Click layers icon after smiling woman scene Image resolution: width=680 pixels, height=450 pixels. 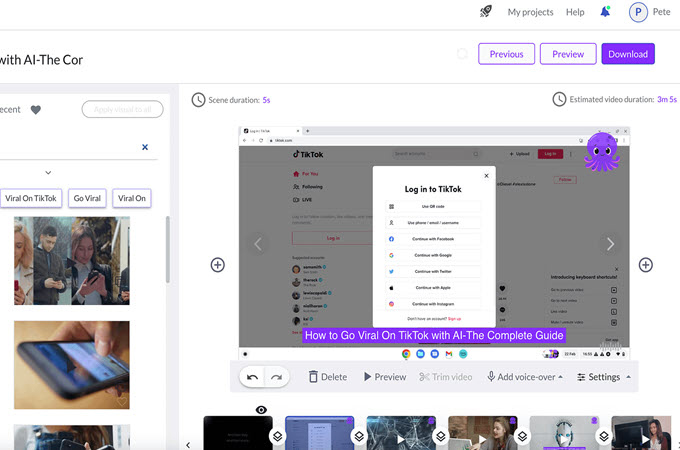point(522,436)
